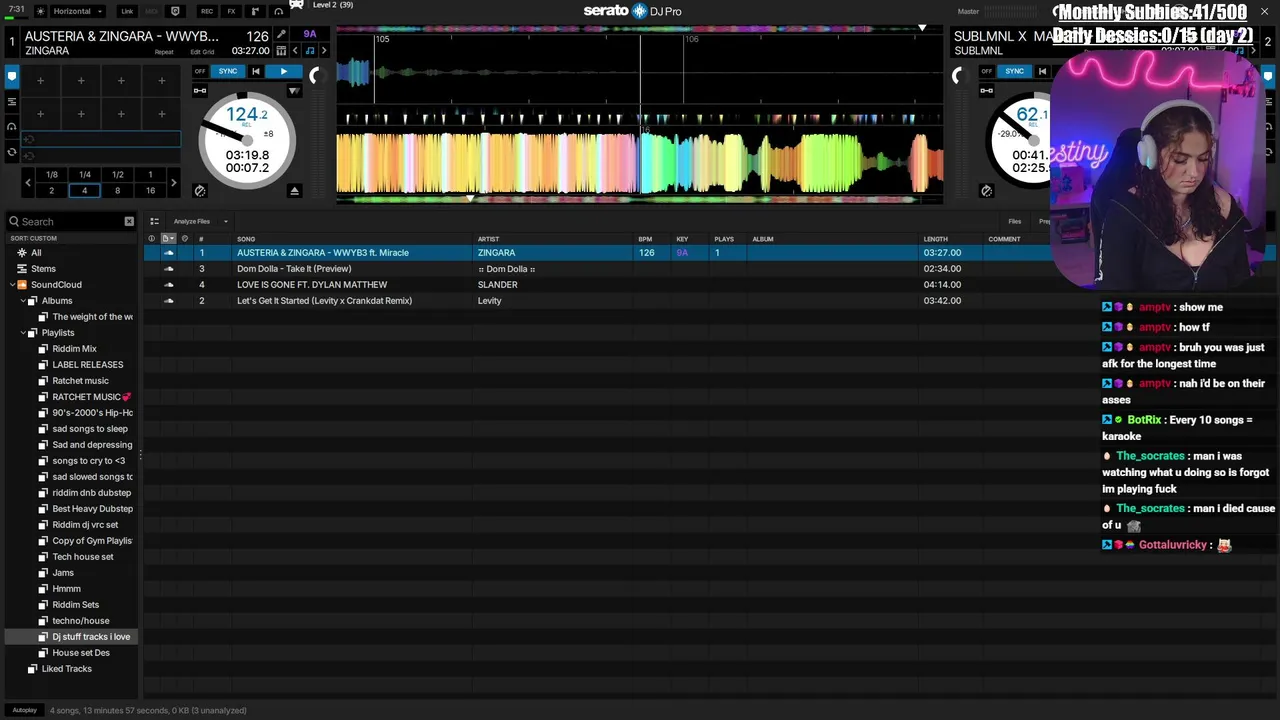Screen dimensions: 1280x720
Task: Set auto loop to 16 beats
Action: pyautogui.click(x=150, y=190)
